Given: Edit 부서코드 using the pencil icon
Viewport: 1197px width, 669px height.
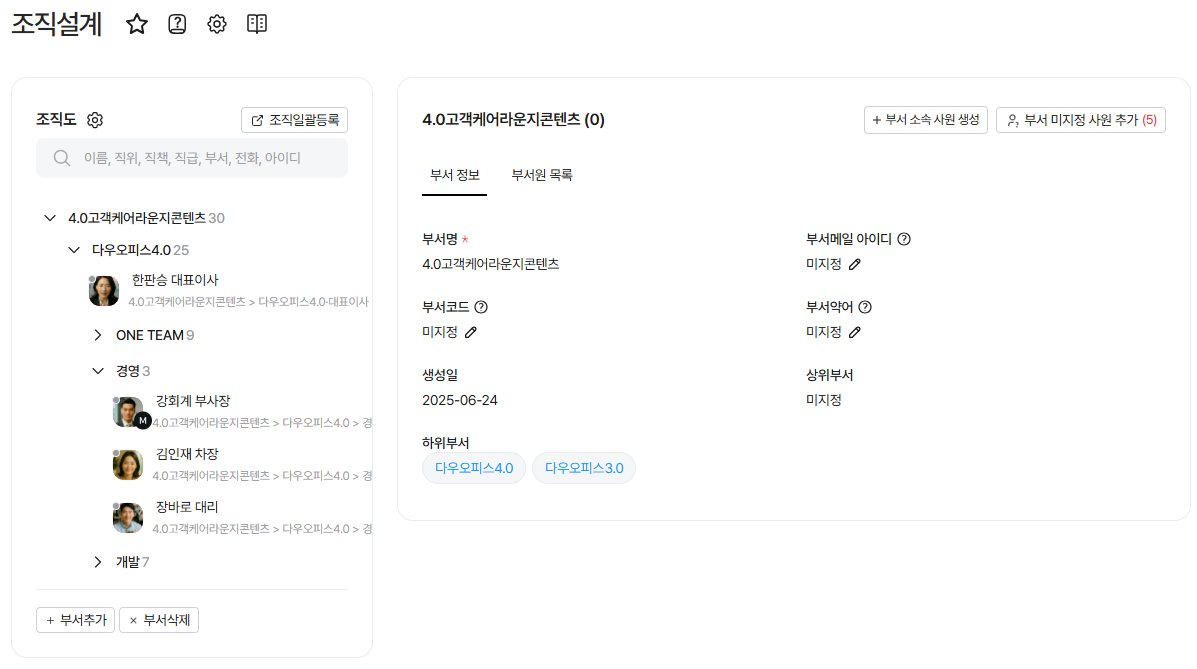Looking at the screenshot, I should tap(471, 332).
